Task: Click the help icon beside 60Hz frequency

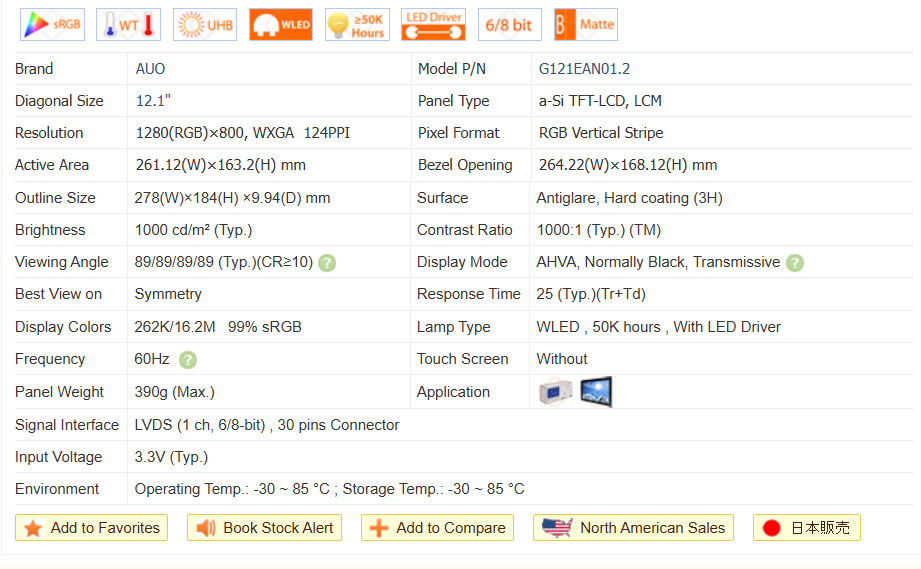Action: click(187, 360)
